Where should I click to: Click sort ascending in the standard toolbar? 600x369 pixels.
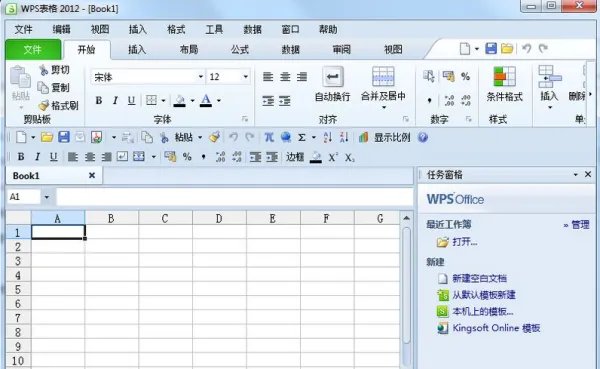328,137
